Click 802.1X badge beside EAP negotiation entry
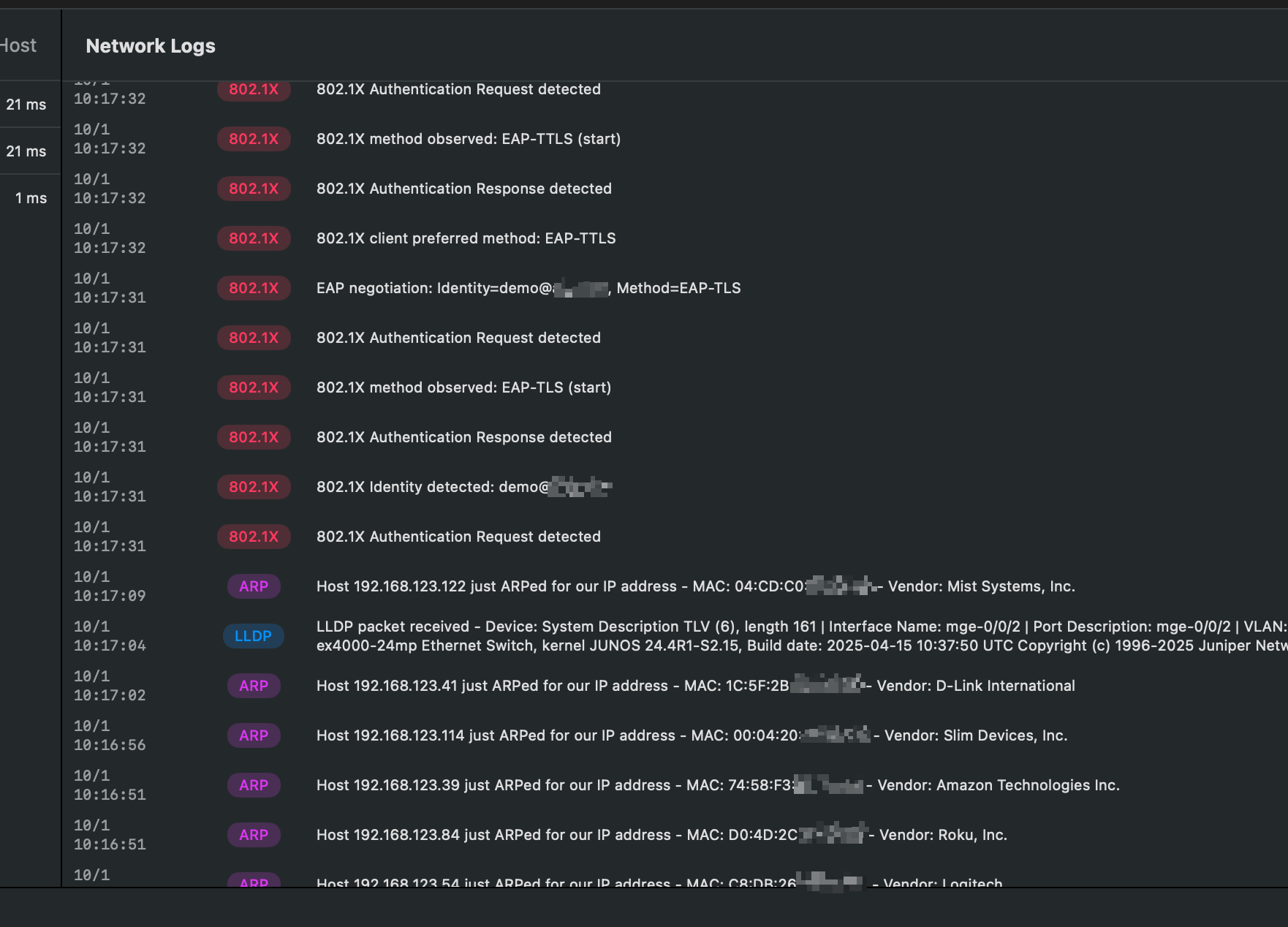 254,288
